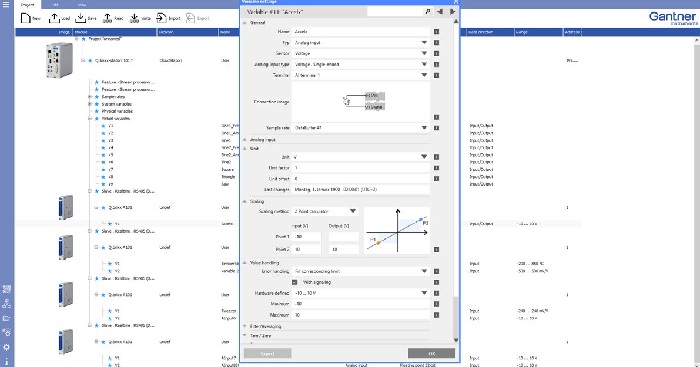700x367 pixels.
Task: Click the info icon beside Name field
Action: [x=436, y=32]
